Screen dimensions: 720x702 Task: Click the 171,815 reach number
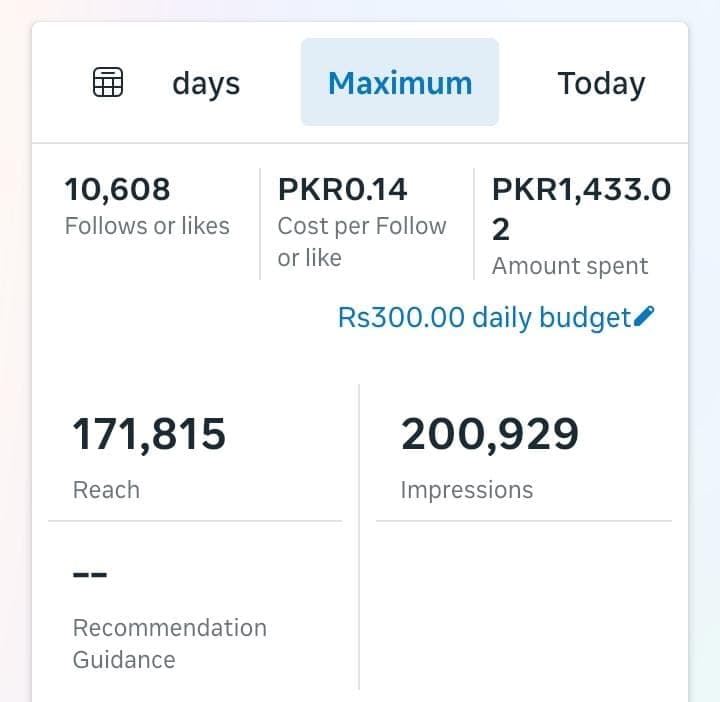pos(149,435)
